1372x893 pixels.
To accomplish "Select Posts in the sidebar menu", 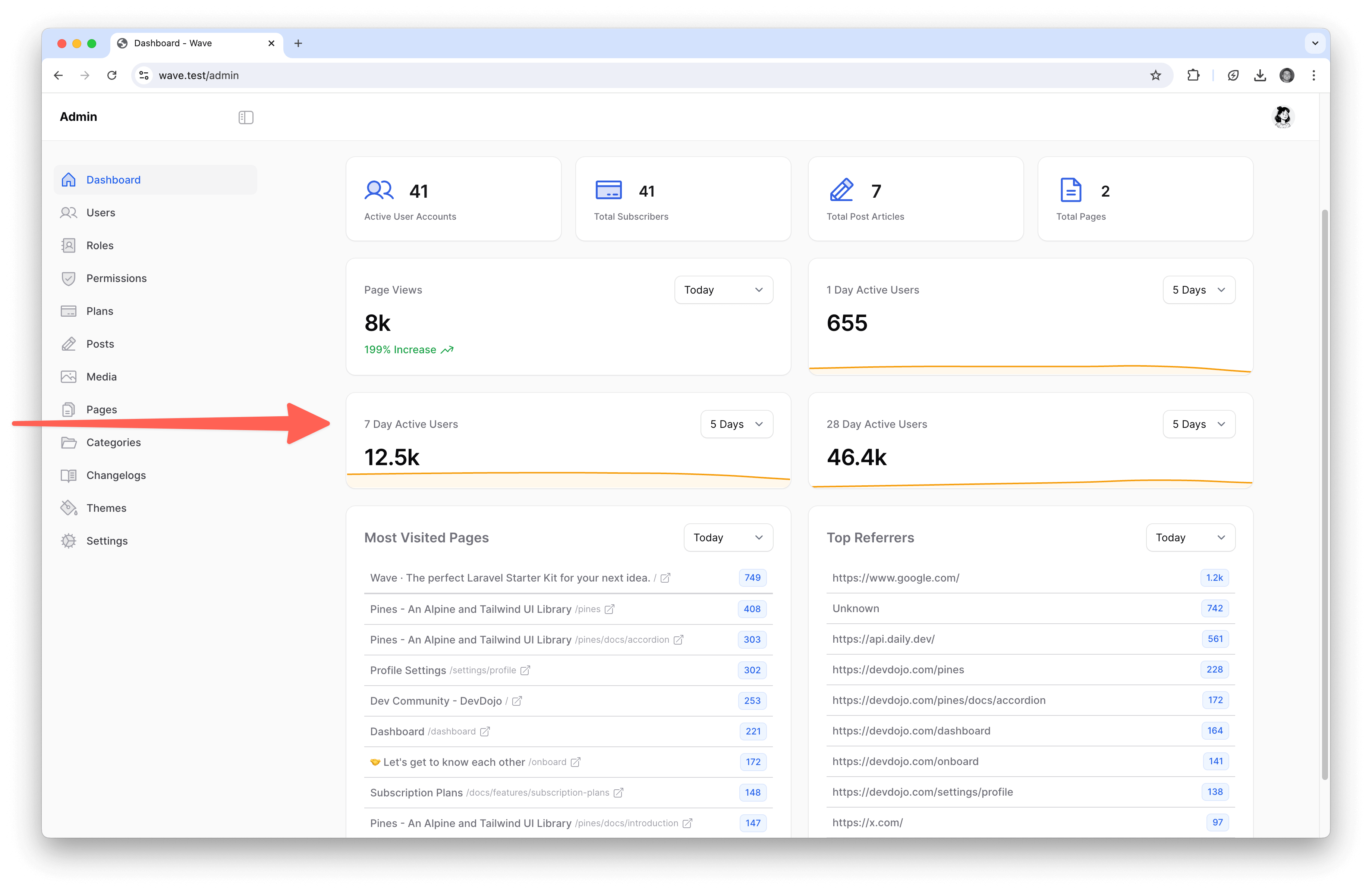I will click(x=155, y=344).
